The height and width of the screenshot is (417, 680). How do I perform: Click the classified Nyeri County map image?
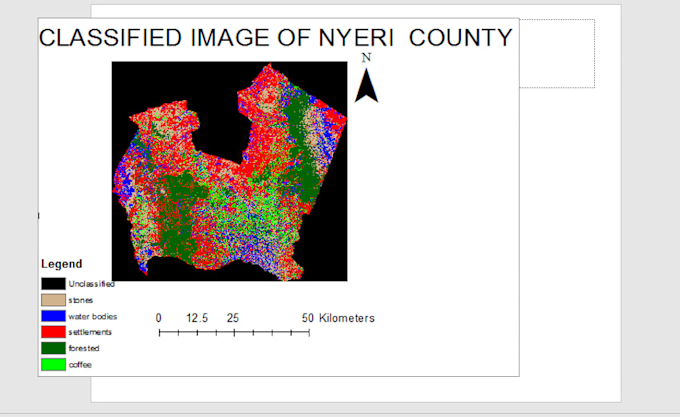pos(229,171)
